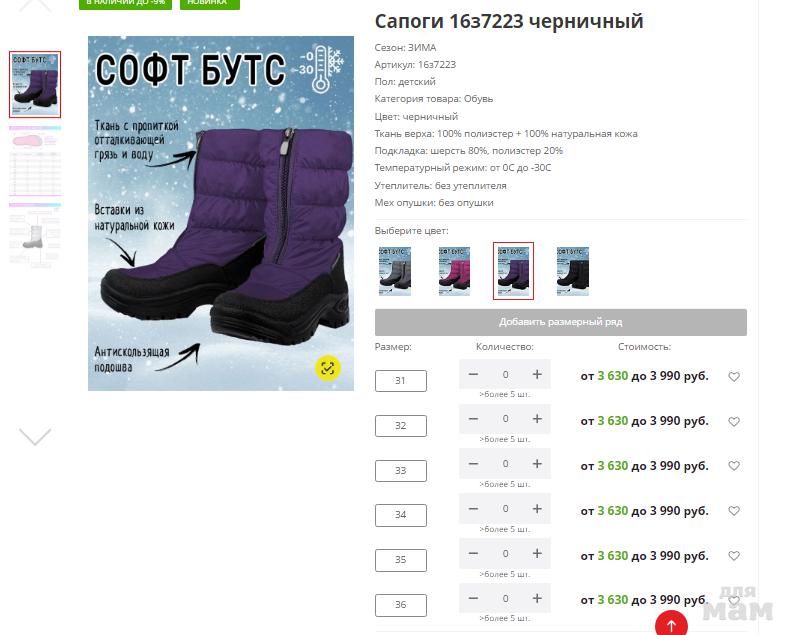
Task: Open the white boot diagram thumbnail
Action: pyautogui.click(x=35, y=235)
